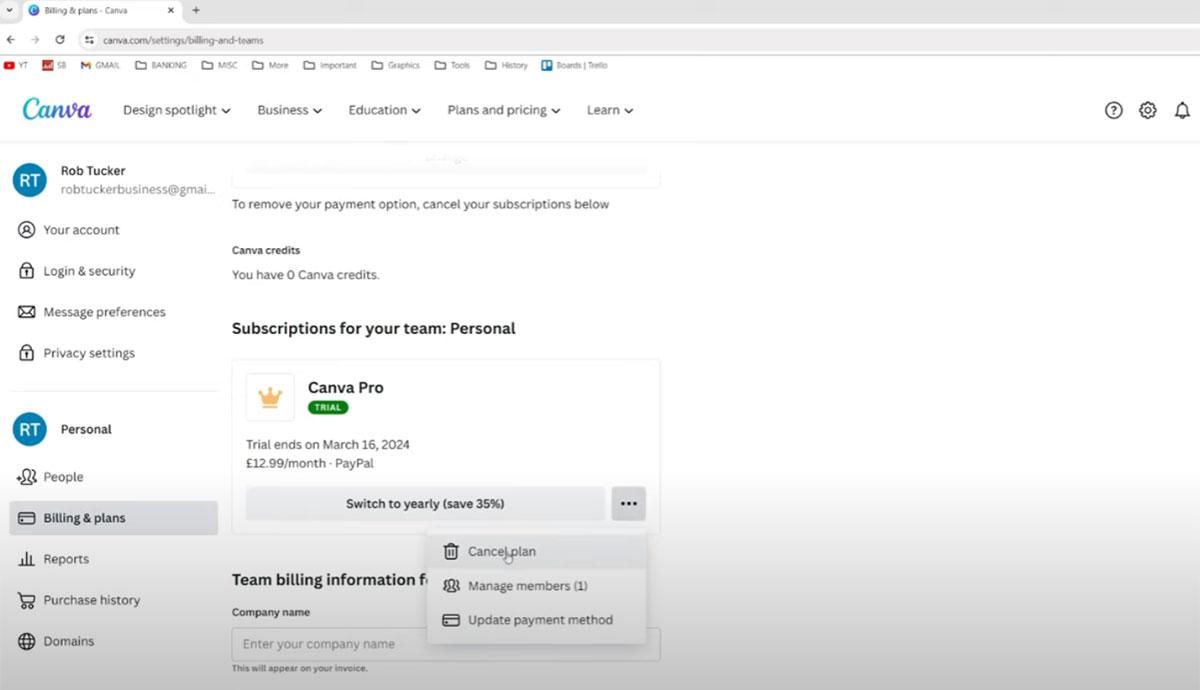This screenshot has height=690, width=1200.
Task: Select Cancel plan from the menu
Action: pyautogui.click(x=537, y=552)
